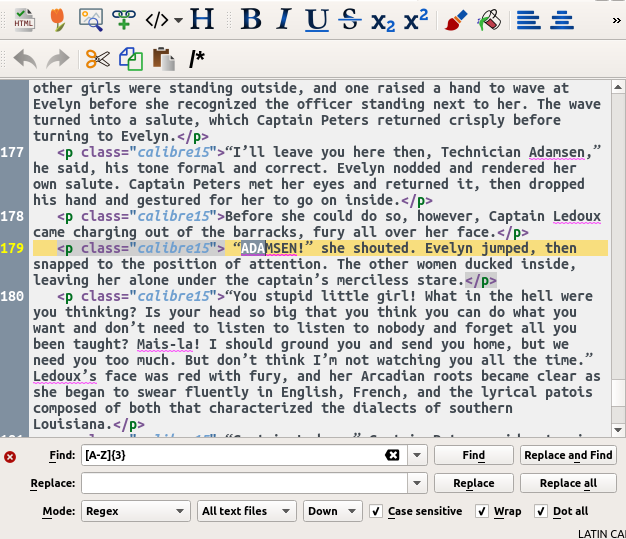
Task: Click Replace all button
Action: point(568,483)
